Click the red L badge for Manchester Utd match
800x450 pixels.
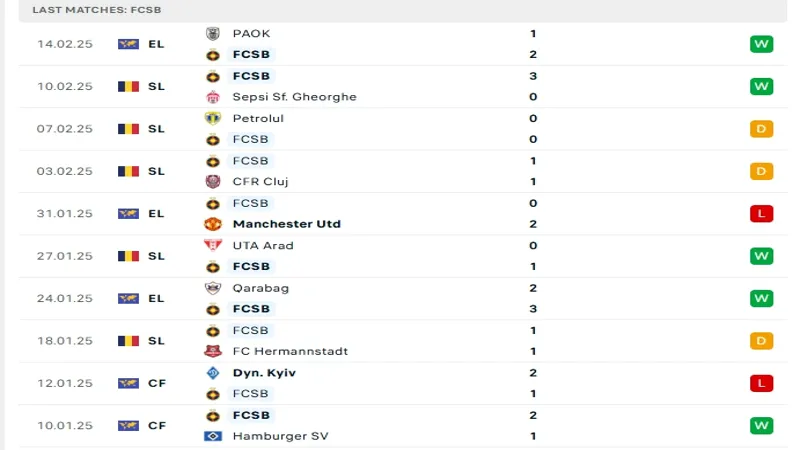[x=762, y=214]
